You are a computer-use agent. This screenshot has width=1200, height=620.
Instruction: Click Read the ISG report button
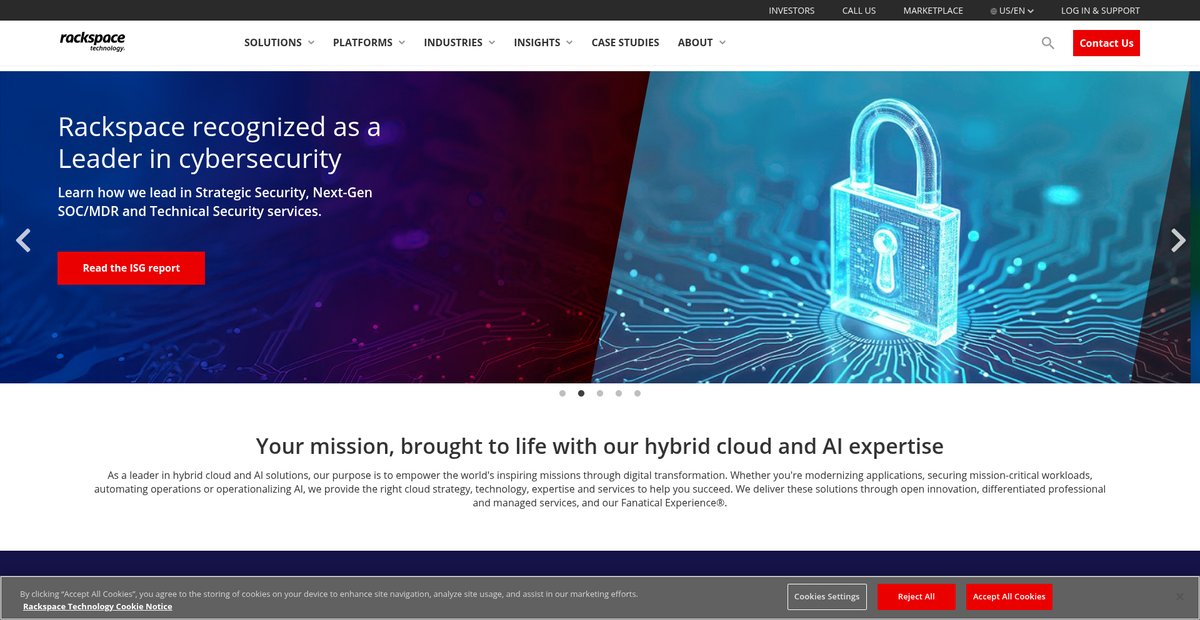click(131, 268)
